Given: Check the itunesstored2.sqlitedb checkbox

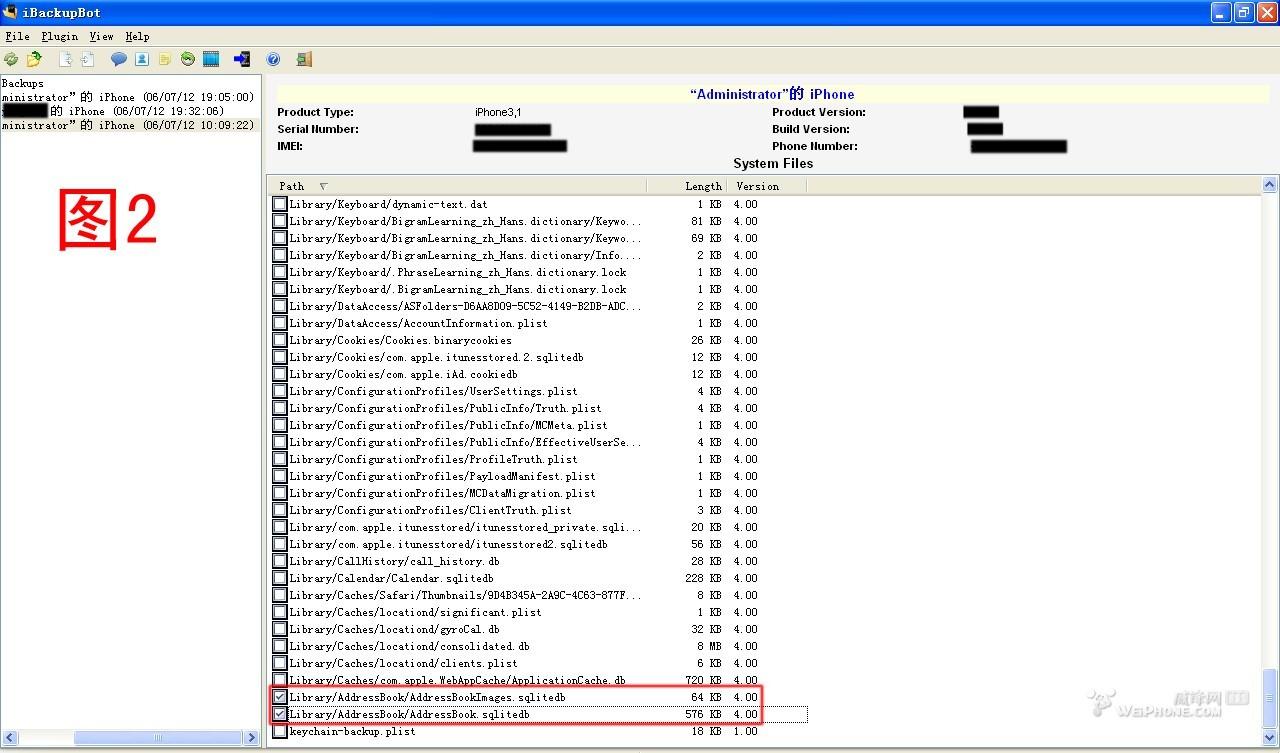Looking at the screenshot, I should pos(280,544).
